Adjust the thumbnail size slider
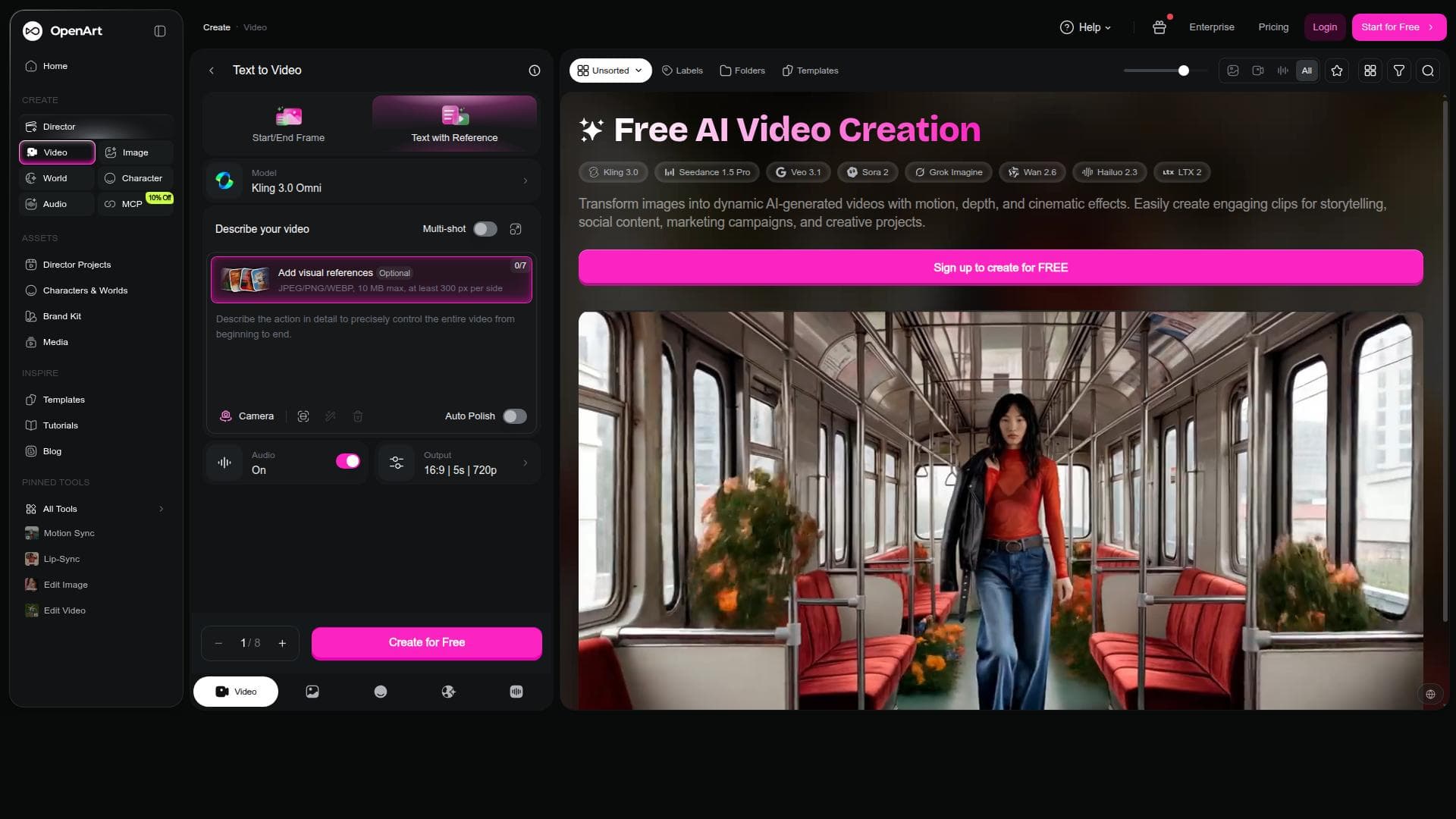Screen dimensions: 1456x819 click(1166, 71)
